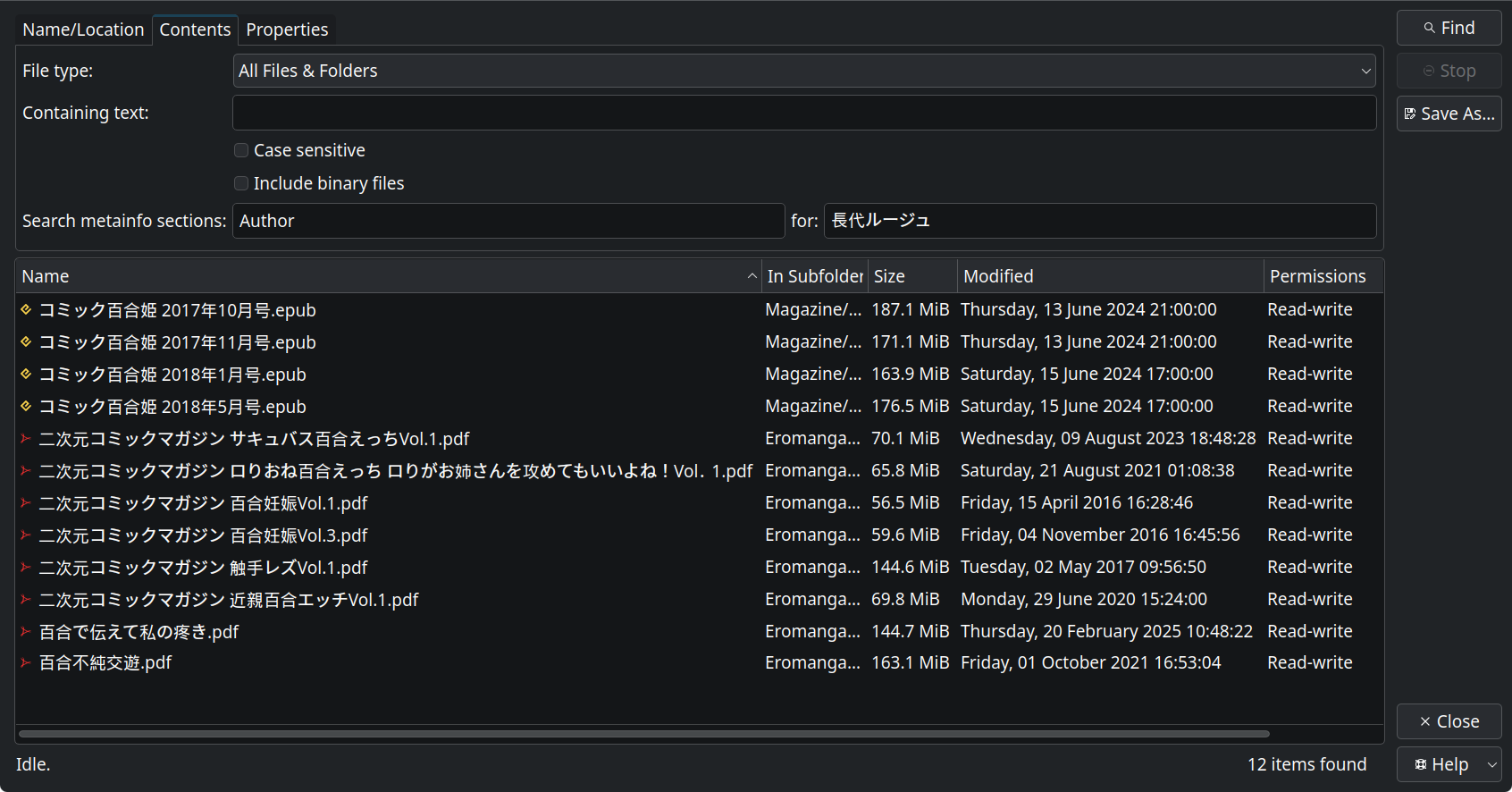The image size is (1512, 792).
Task: Click the PDF icon for 百合で伝えて私の疼き
Action: (x=26, y=631)
